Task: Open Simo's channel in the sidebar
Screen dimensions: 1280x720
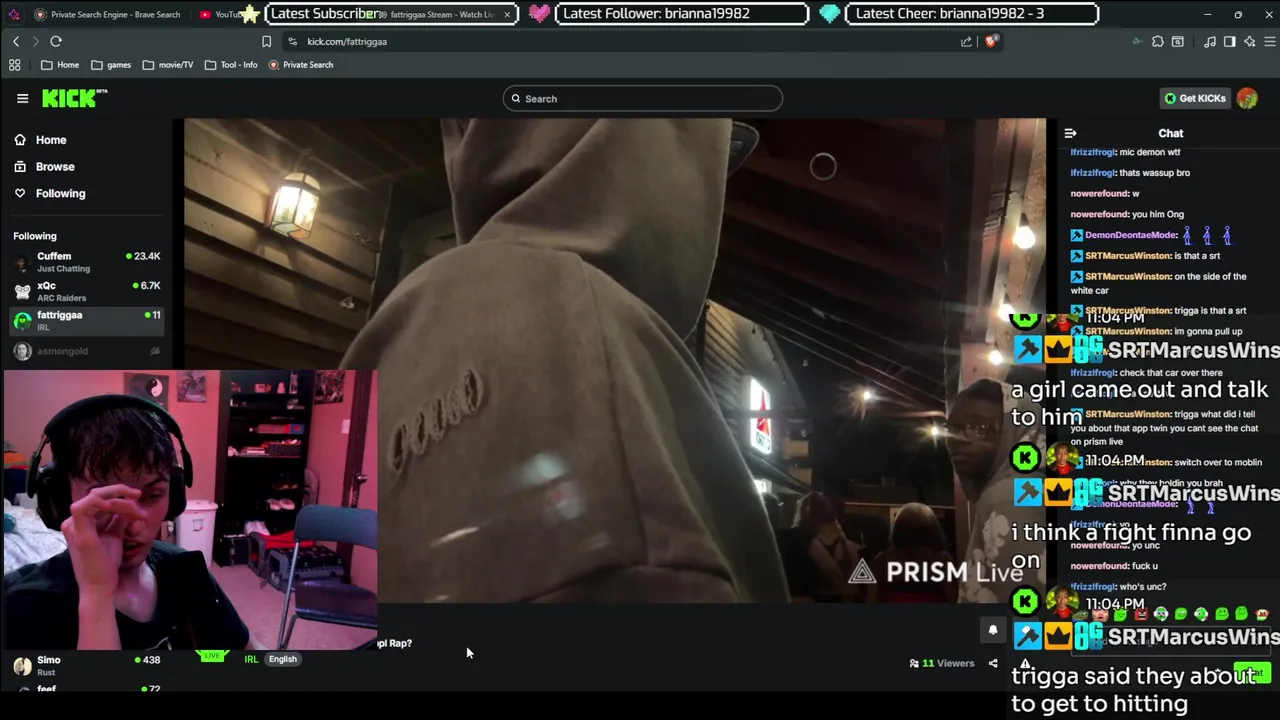Action: 86,665
